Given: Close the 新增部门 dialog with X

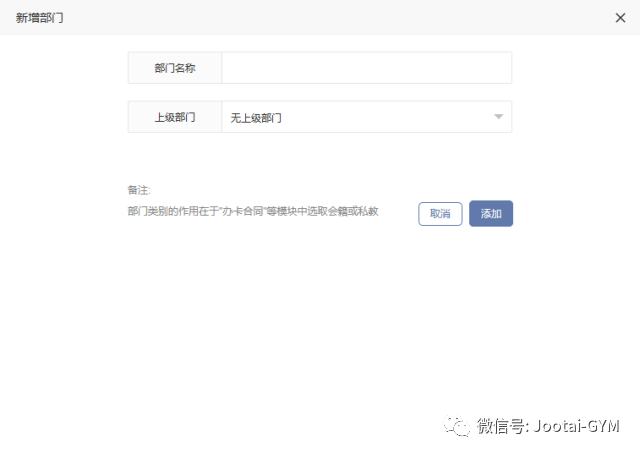Looking at the screenshot, I should [620, 18].
